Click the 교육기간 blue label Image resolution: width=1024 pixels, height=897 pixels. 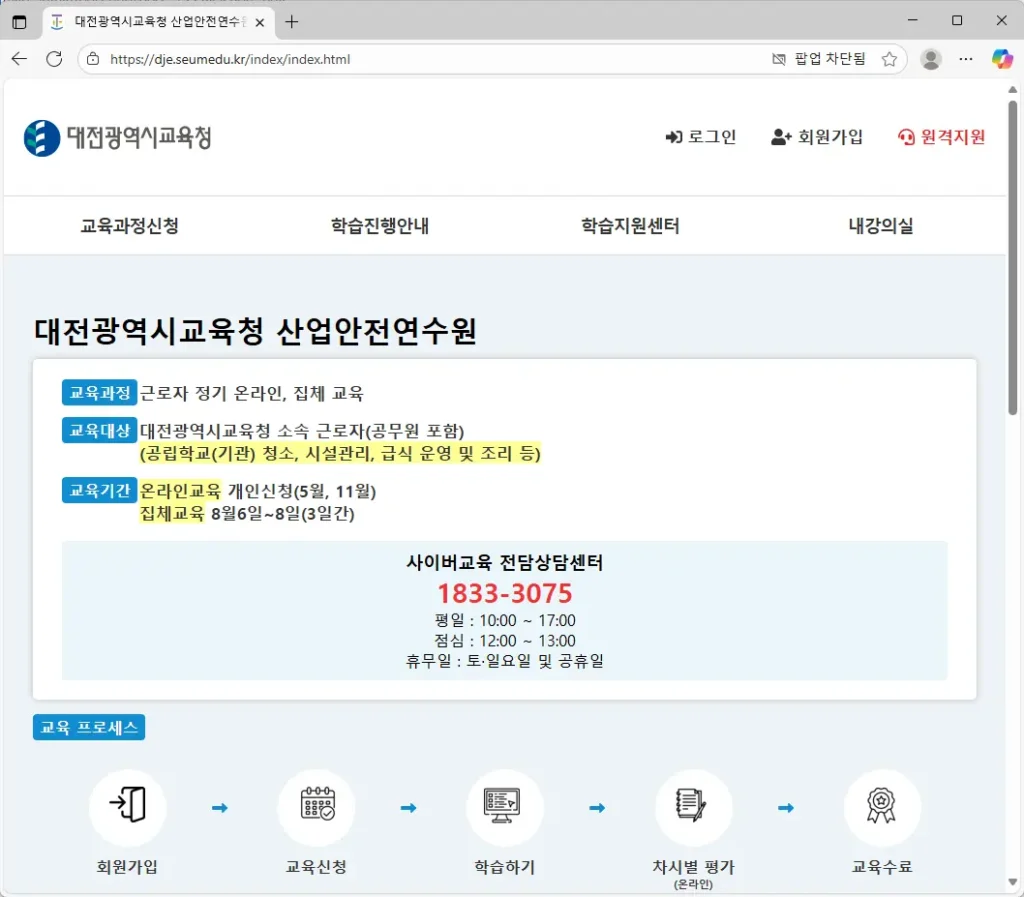coord(99,490)
